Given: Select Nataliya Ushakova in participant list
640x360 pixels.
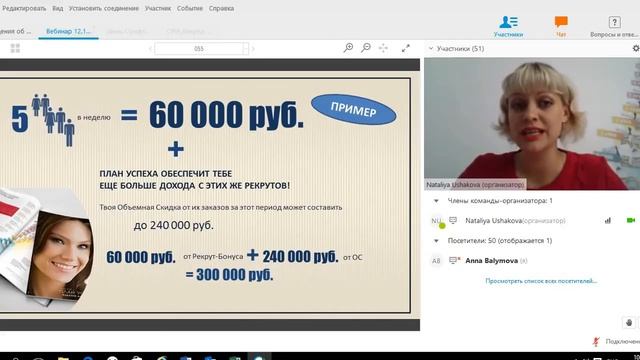Looking at the screenshot, I should coord(515,220).
